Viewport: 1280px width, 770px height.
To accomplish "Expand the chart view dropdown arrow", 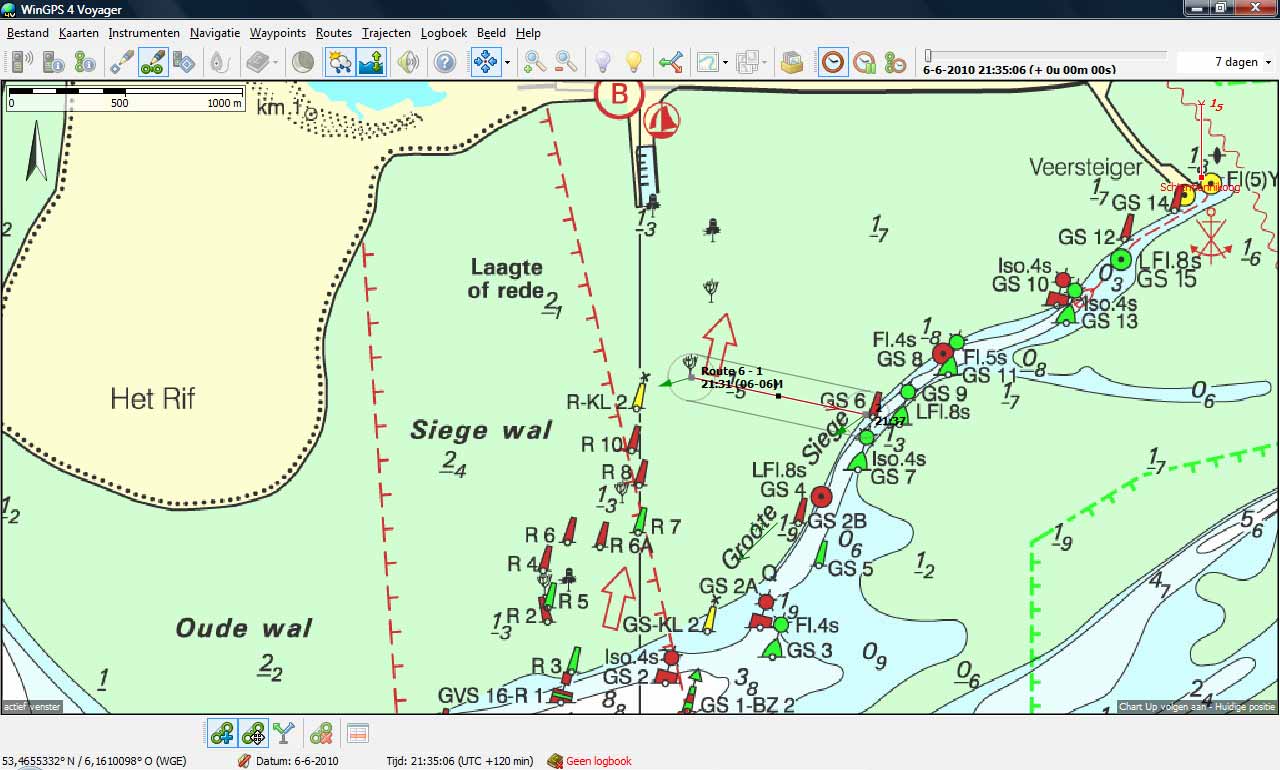I will tap(724, 62).
